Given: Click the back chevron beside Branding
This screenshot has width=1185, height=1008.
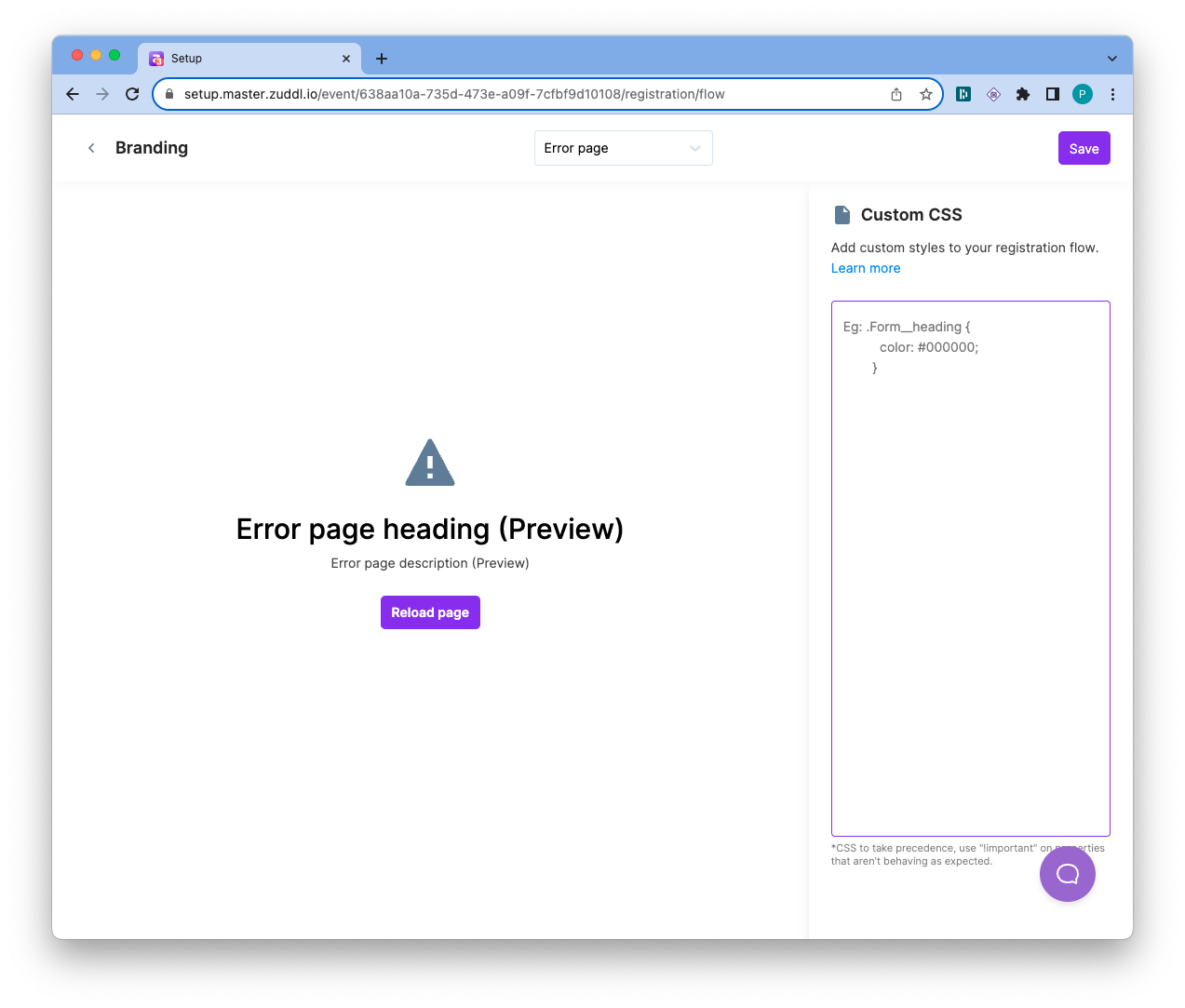Looking at the screenshot, I should pos(90,147).
